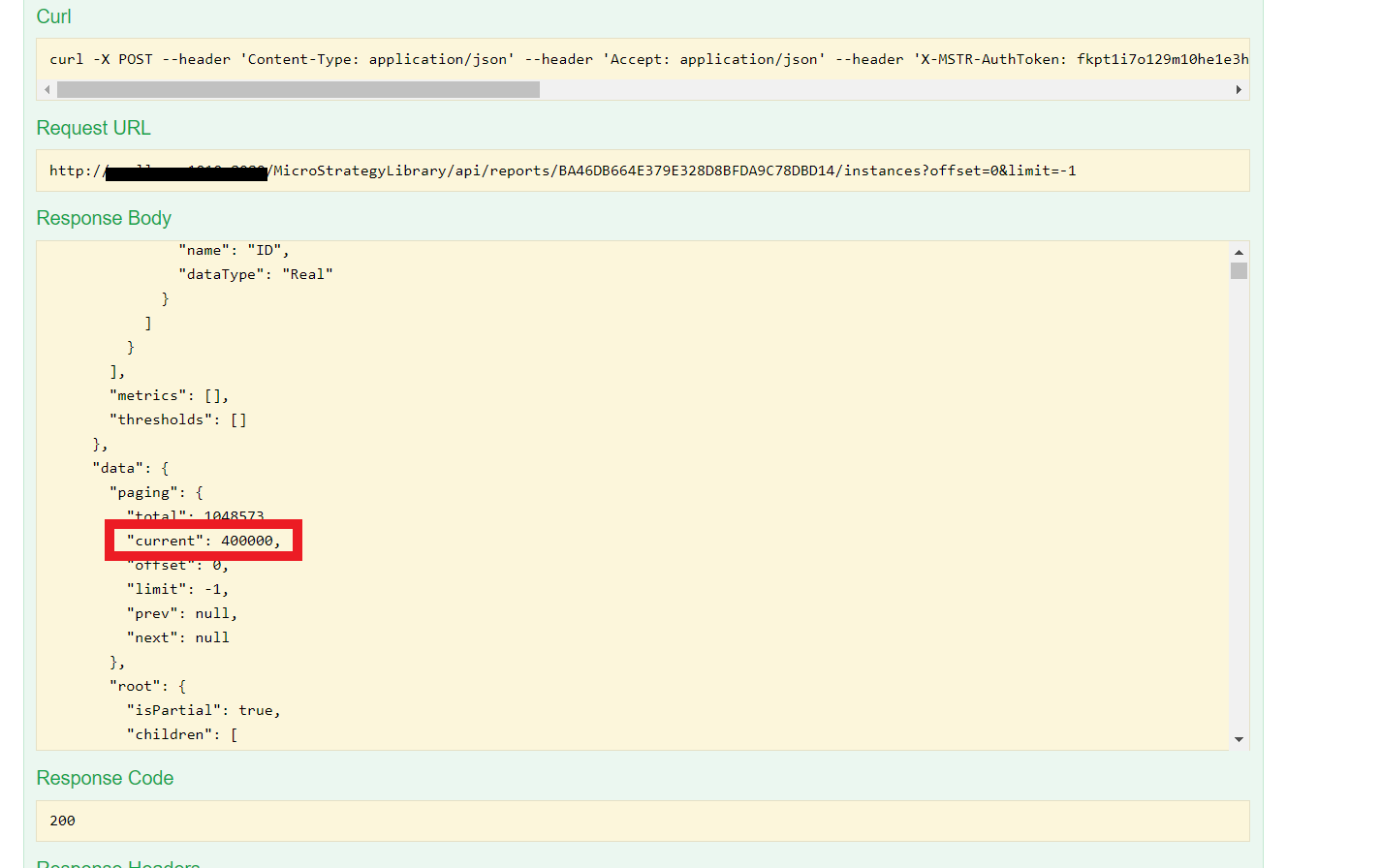Click the right arrow of the Curl scrollbar
Screen dimensions: 1381x868
(x=1240, y=88)
